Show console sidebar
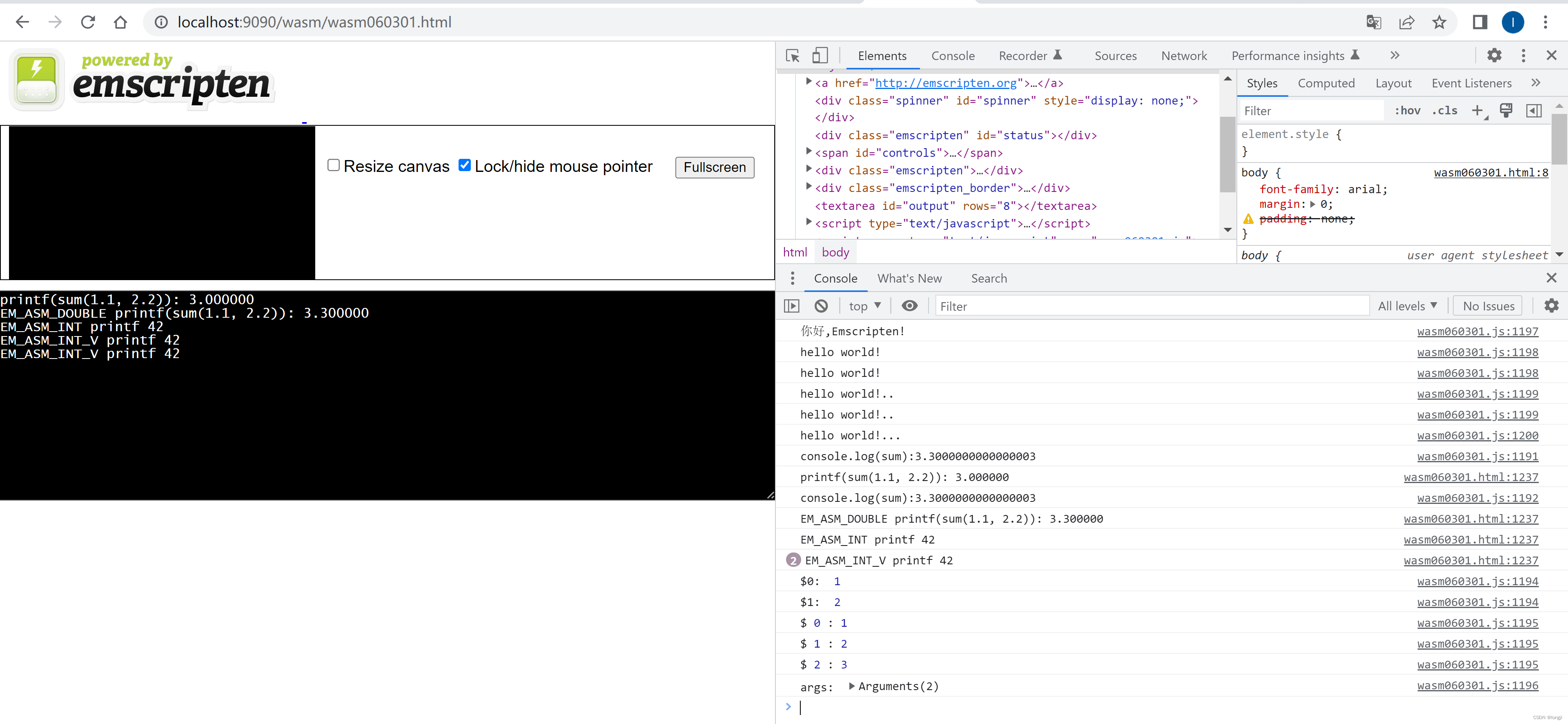The image size is (1568, 724). pyautogui.click(x=792, y=306)
